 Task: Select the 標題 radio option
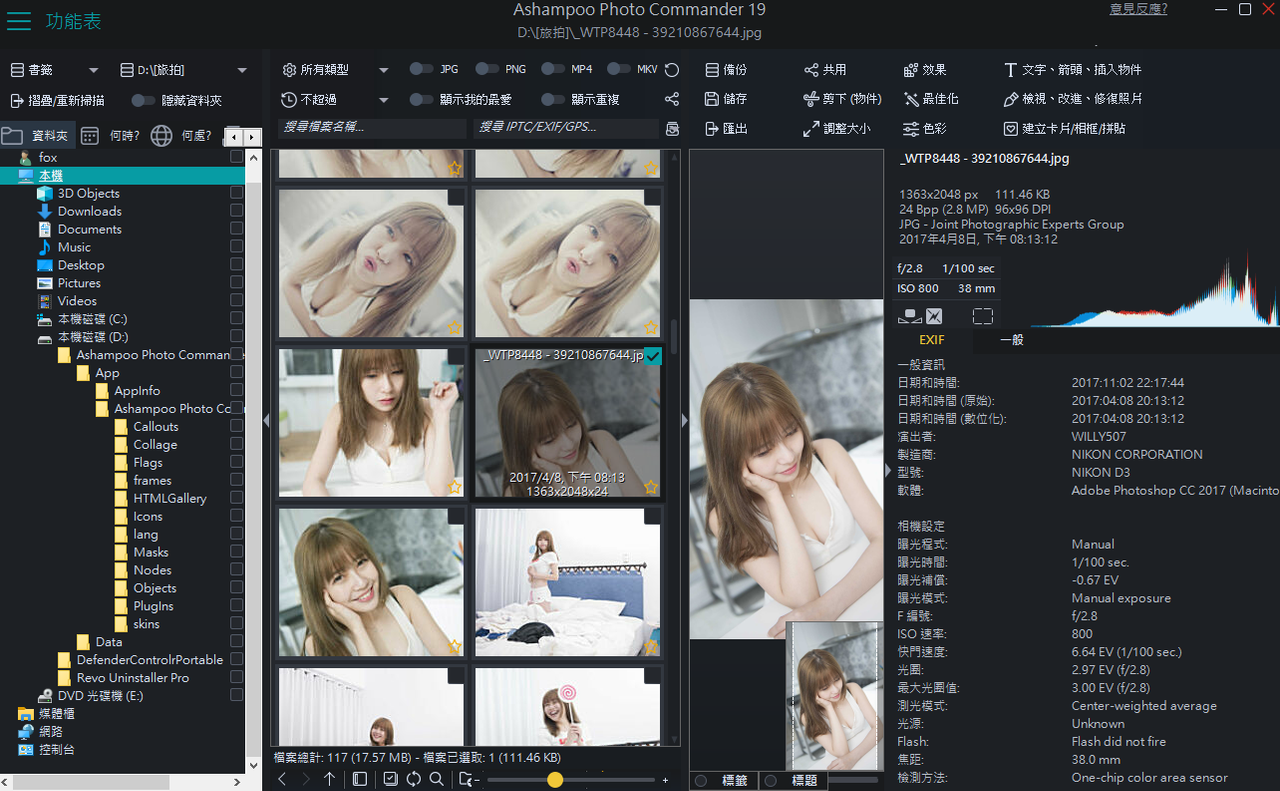point(771,780)
